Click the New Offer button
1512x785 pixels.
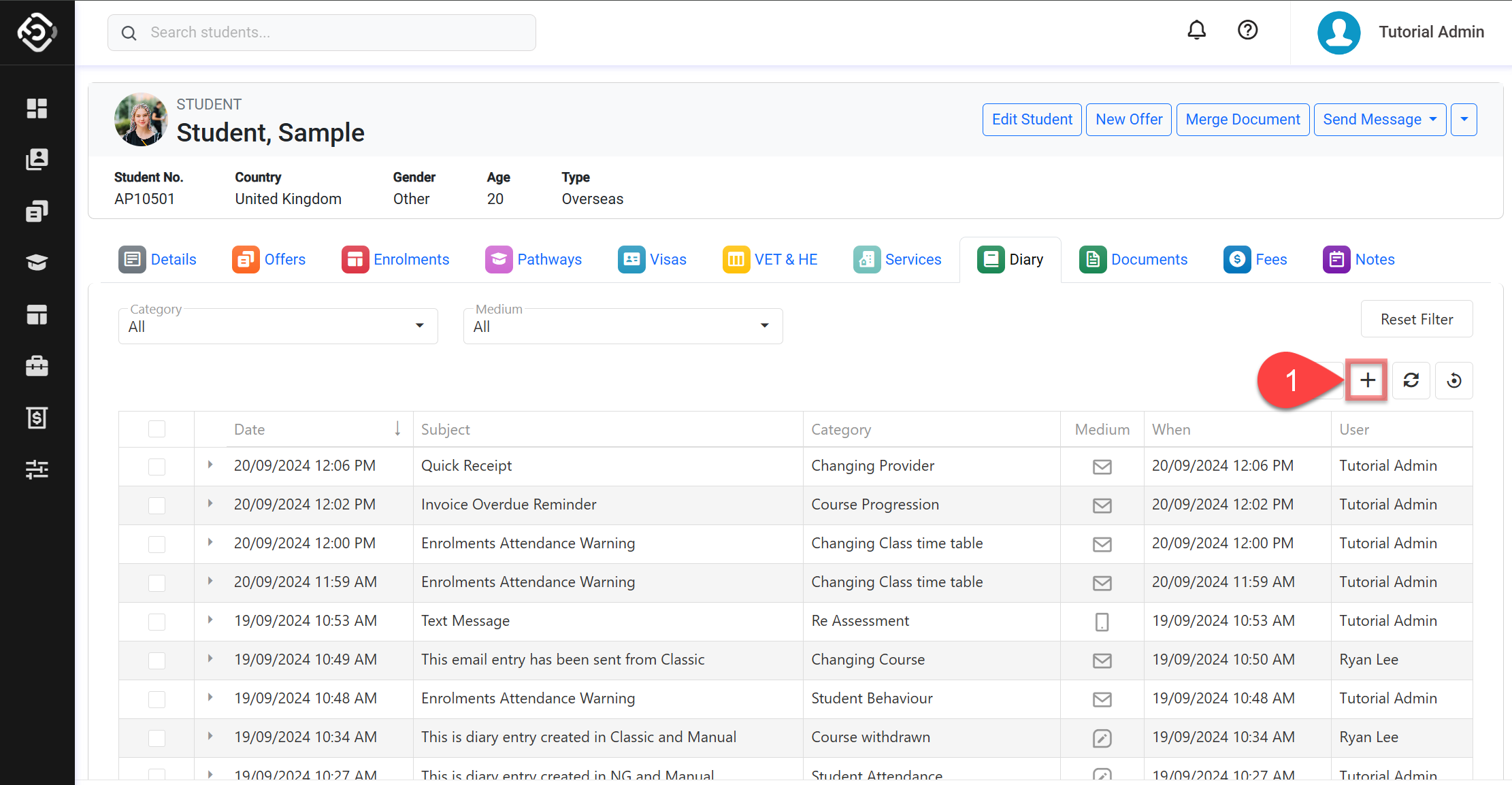coord(1128,120)
